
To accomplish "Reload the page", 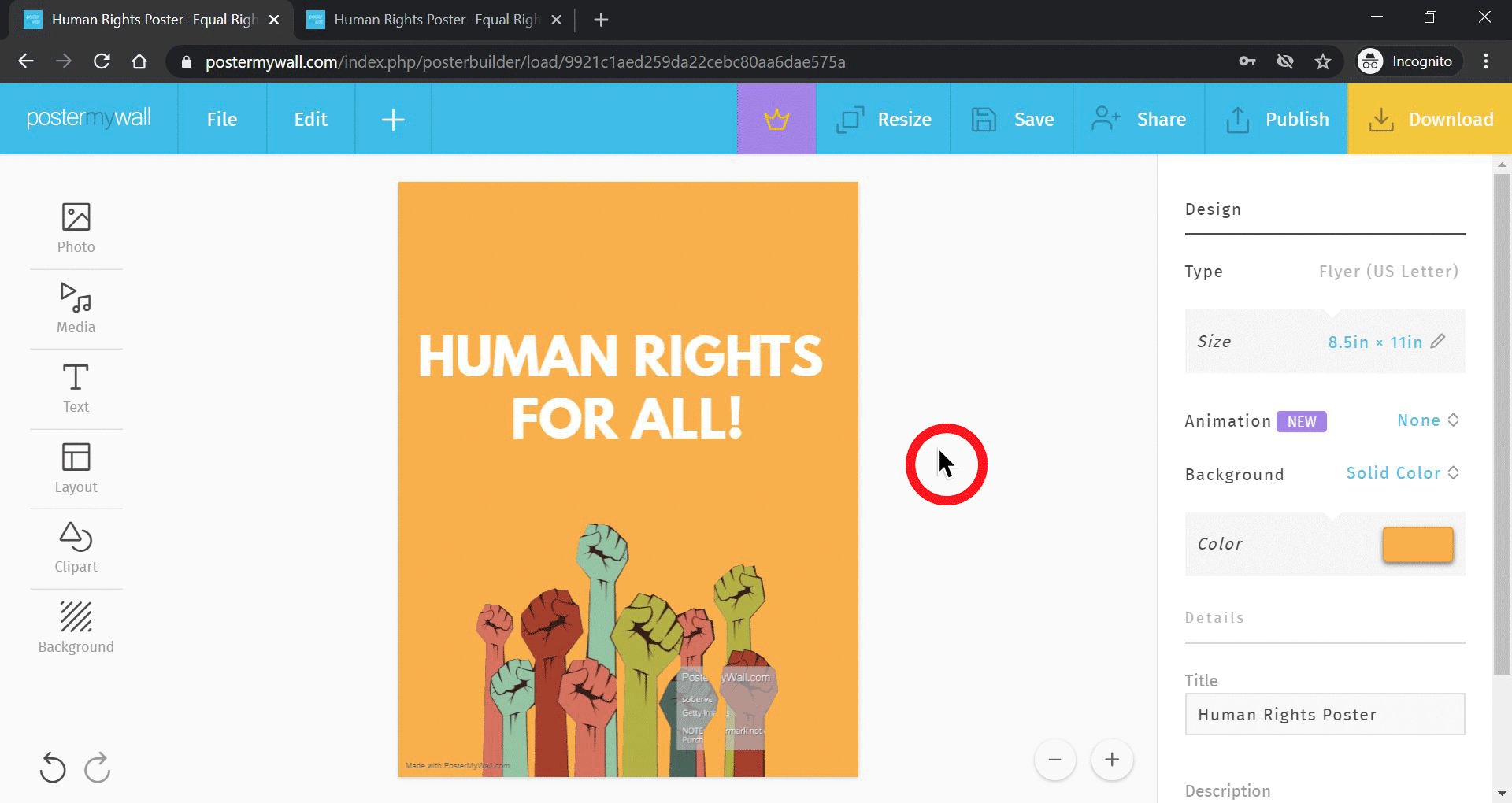I will tap(102, 61).
